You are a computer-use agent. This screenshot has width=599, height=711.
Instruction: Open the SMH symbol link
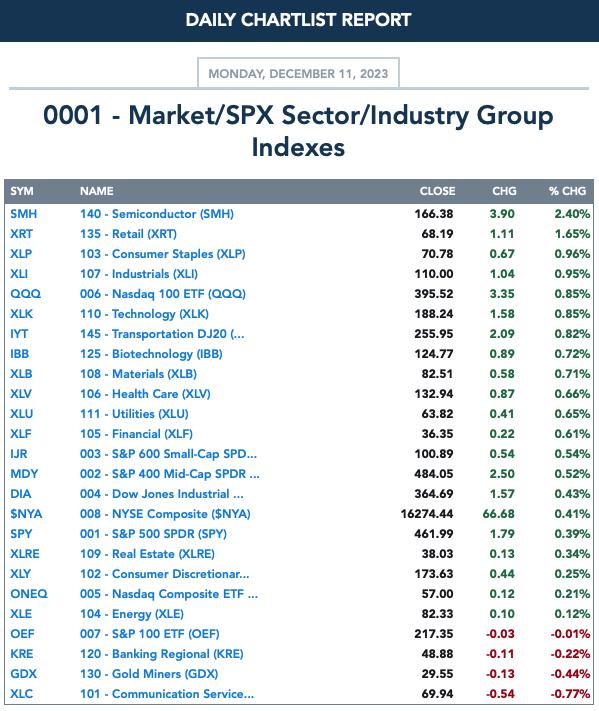coord(24,214)
